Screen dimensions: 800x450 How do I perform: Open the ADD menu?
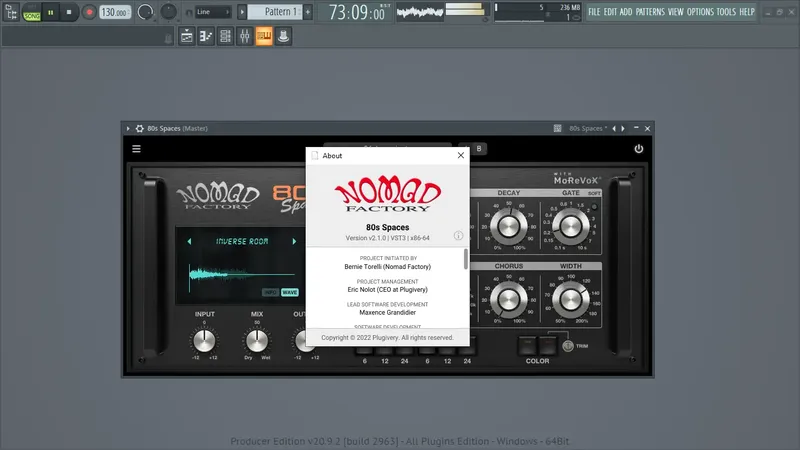[626, 12]
